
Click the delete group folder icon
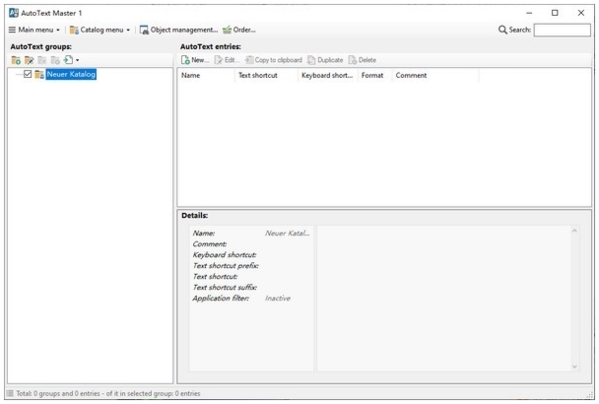tap(42, 60)
